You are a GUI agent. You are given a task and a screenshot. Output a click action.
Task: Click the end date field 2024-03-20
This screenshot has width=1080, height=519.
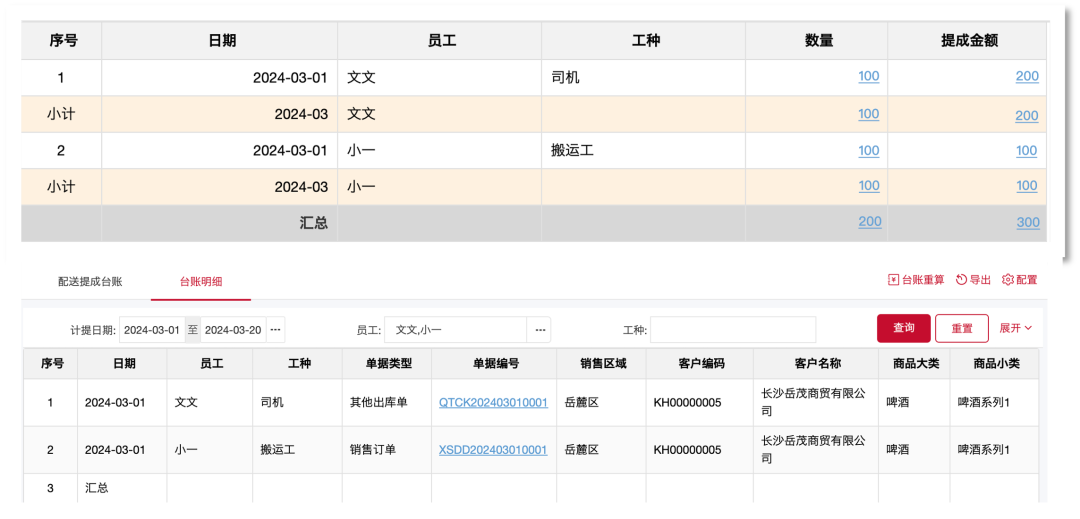coord(233,330)
